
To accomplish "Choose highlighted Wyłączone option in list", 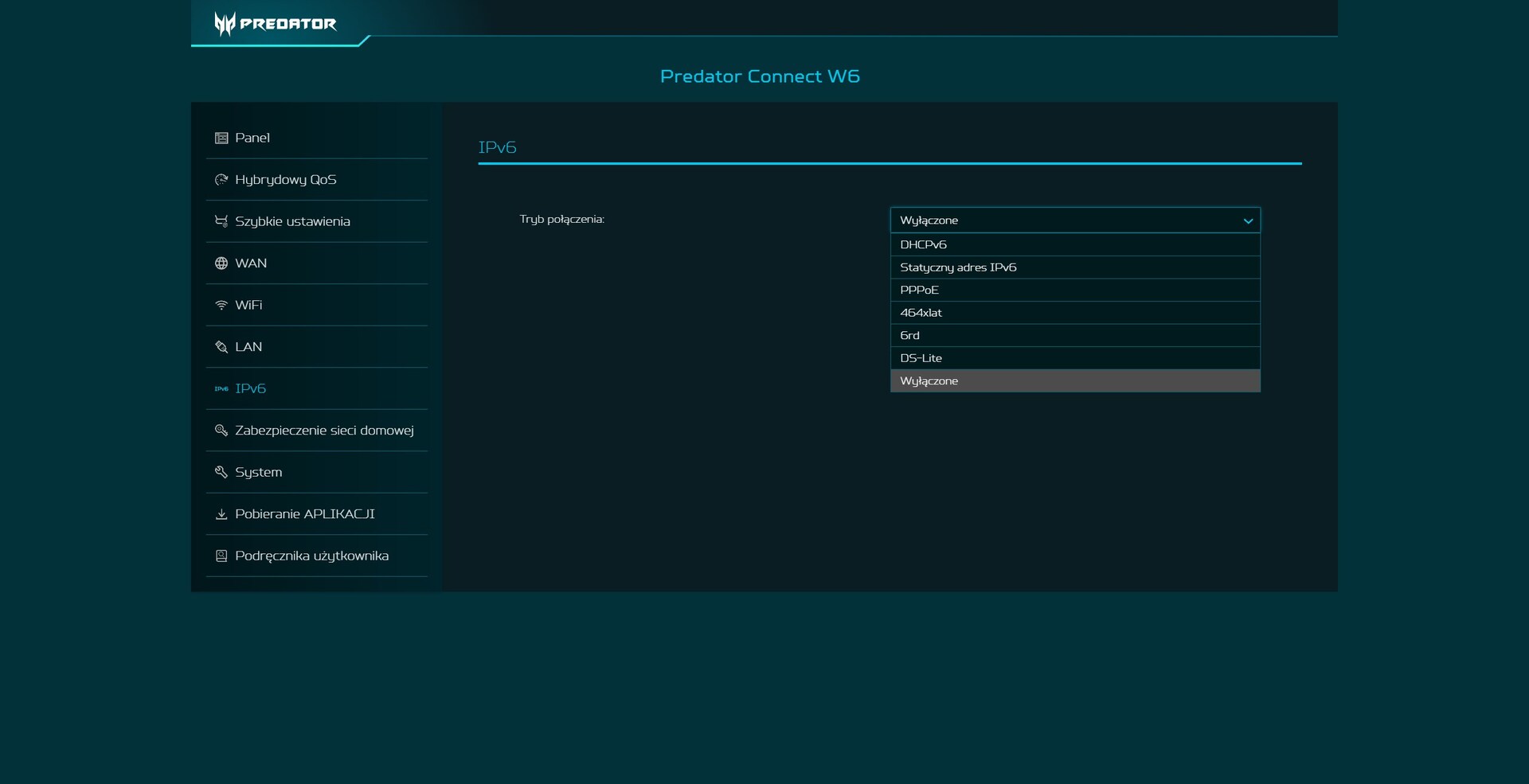I will click(x=1075, y=380).
